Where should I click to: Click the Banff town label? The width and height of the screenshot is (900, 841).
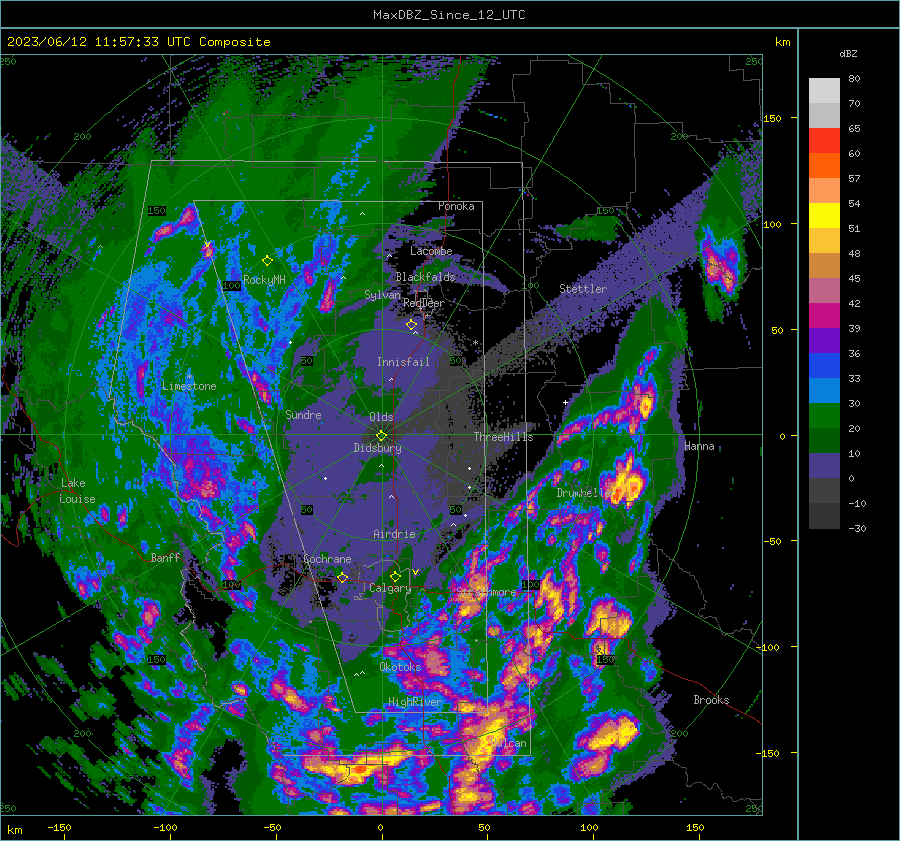(165, 557)
